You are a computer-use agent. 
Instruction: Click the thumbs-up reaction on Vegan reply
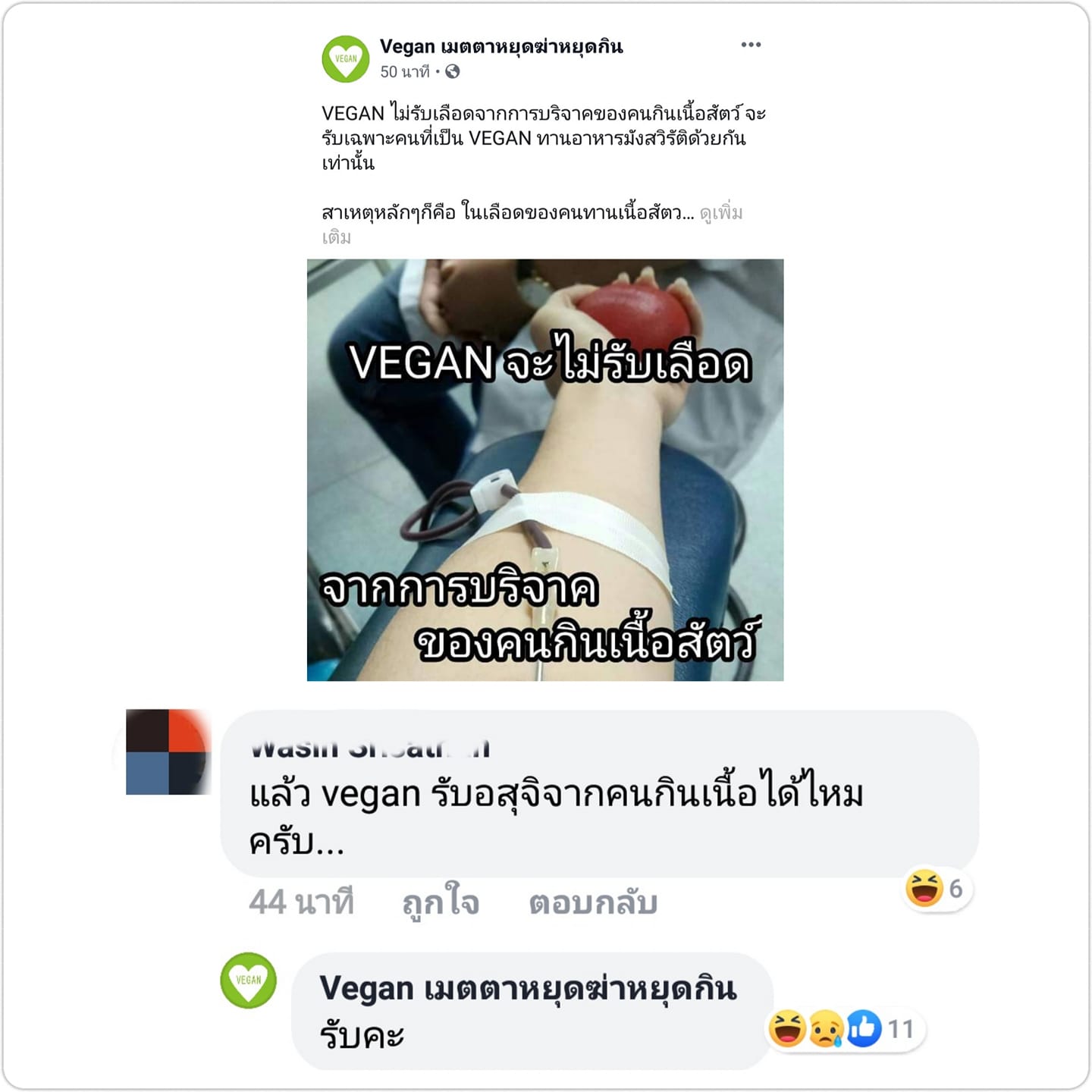click(x=864, y=1028)
